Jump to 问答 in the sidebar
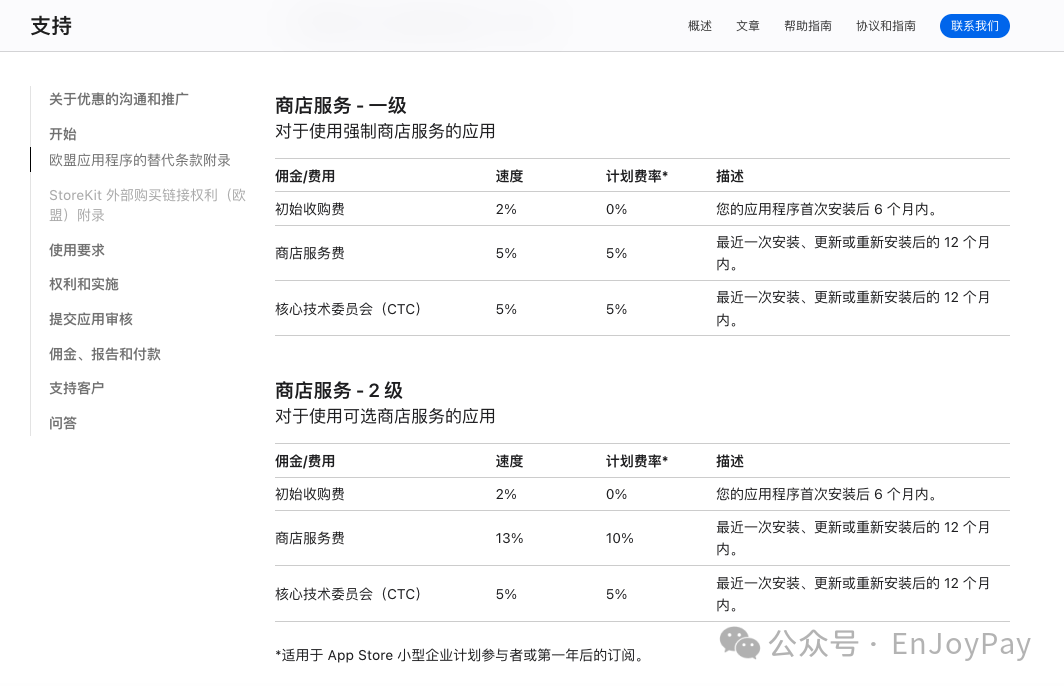Screen dimensions: 1064x686 [x=62, y=423]
